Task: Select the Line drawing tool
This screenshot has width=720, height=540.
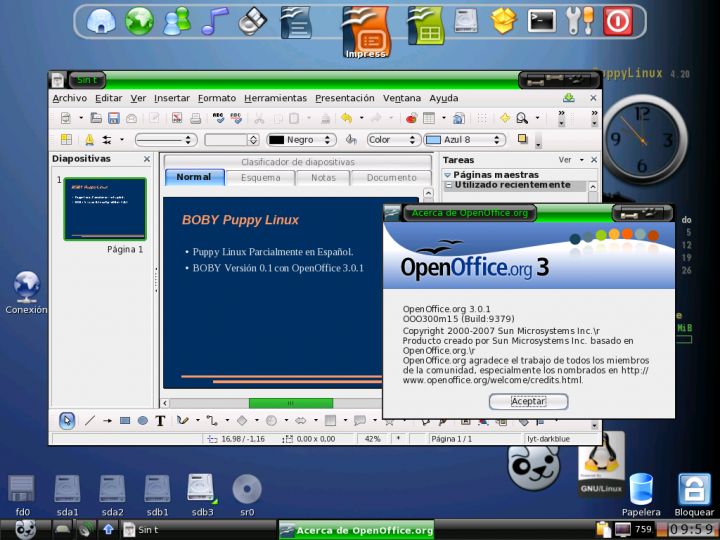Action: (x=90, y=420)
